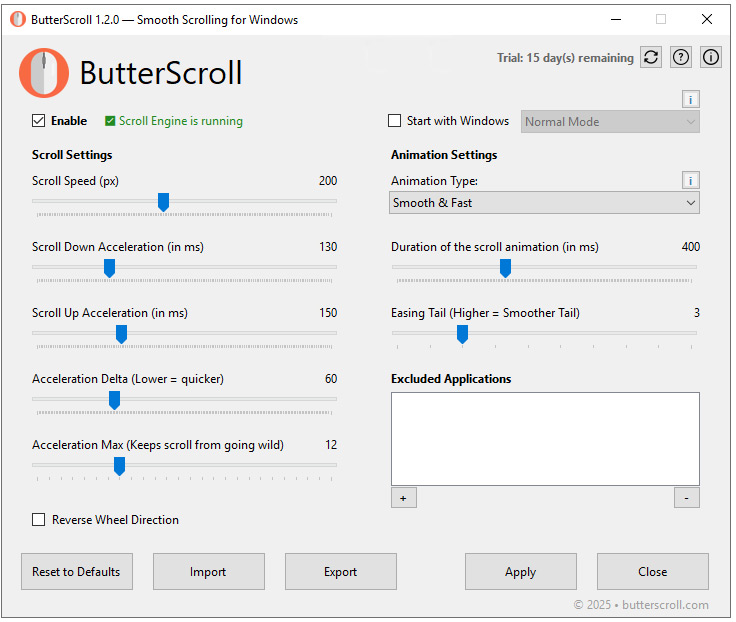
Task: Click the Animation Settings heading
Action: tap(444, 155)
